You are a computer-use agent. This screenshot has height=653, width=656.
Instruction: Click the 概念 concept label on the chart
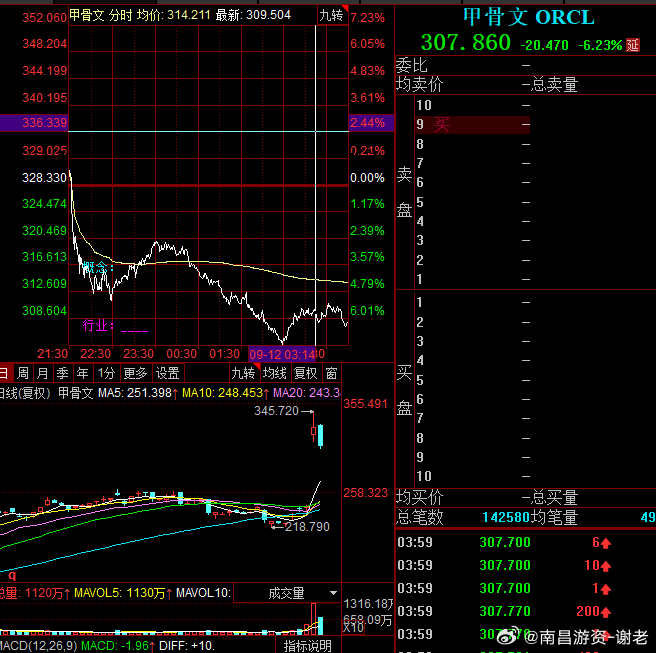(98, 267)
